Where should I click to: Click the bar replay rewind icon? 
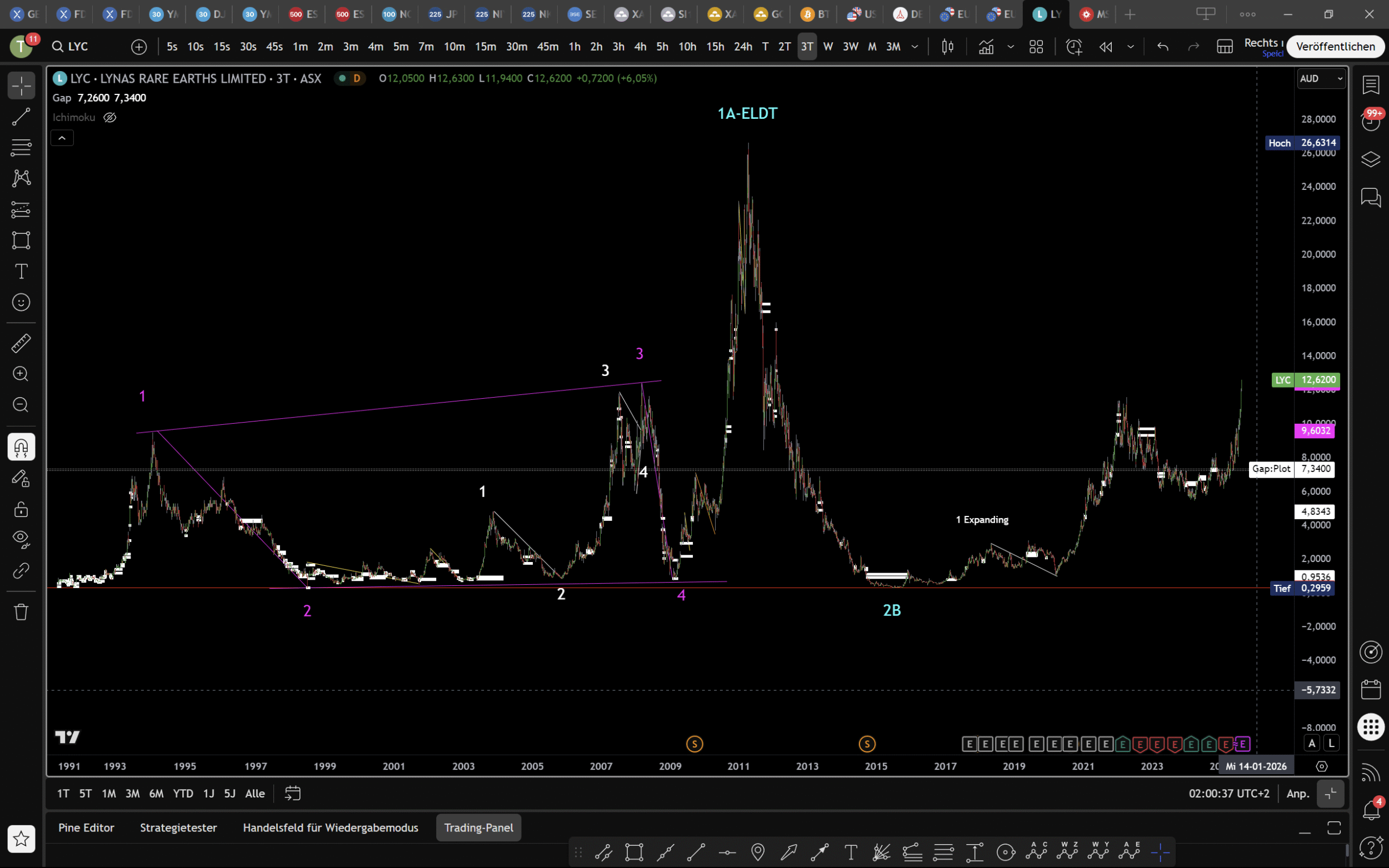pos(1105,47)
